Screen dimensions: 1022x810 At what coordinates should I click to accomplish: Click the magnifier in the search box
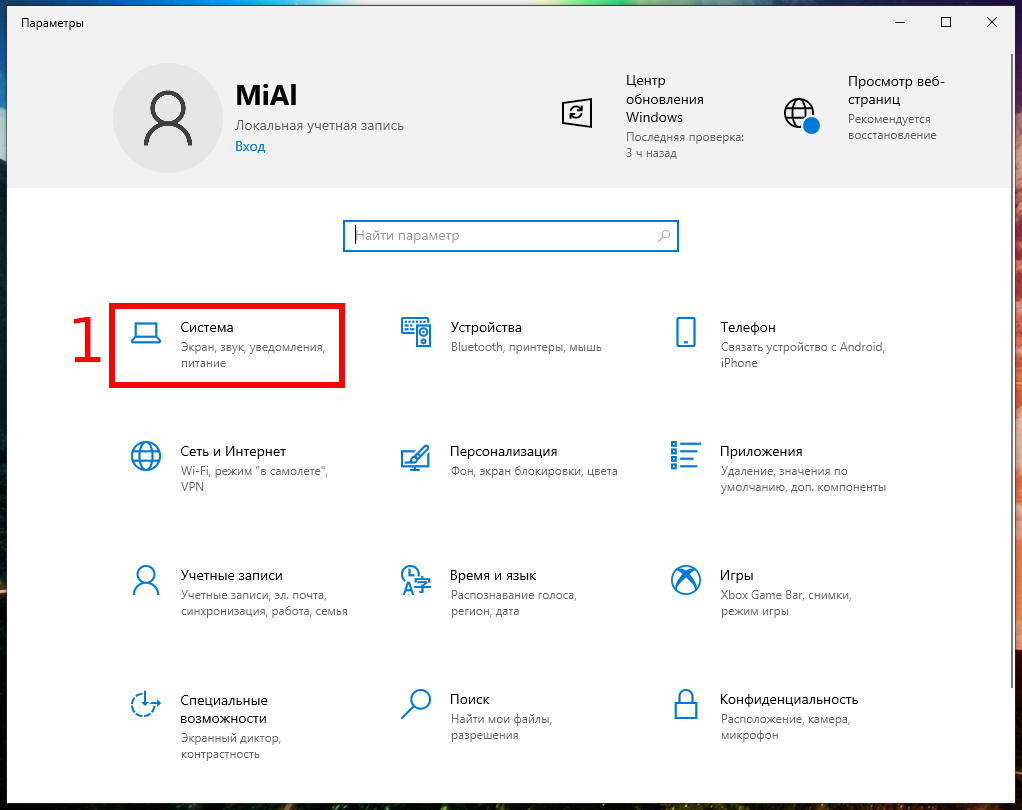coord(664,236)
